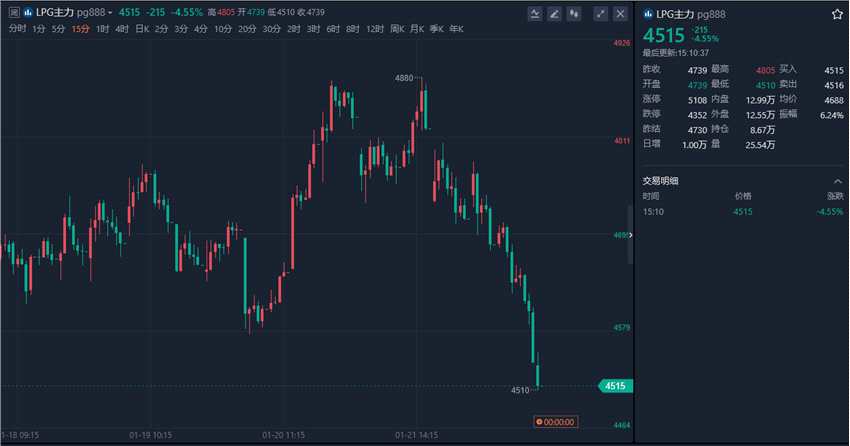
Task: Add LPG主力 to favorites with star
Action: coord(836,14)
